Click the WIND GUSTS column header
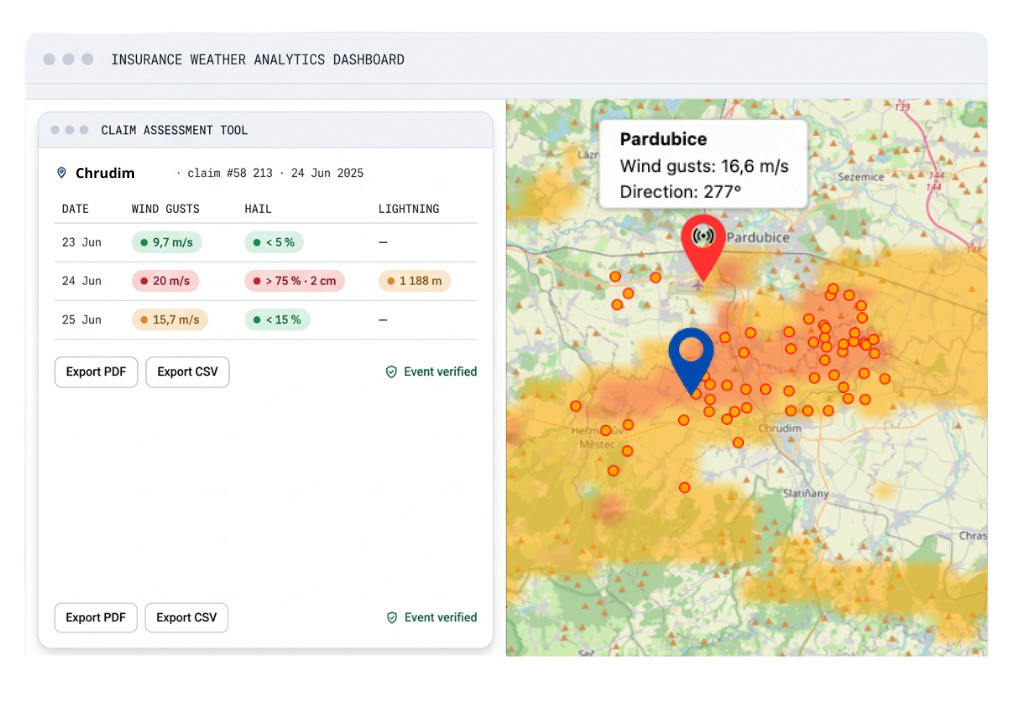 pos(166,209)
